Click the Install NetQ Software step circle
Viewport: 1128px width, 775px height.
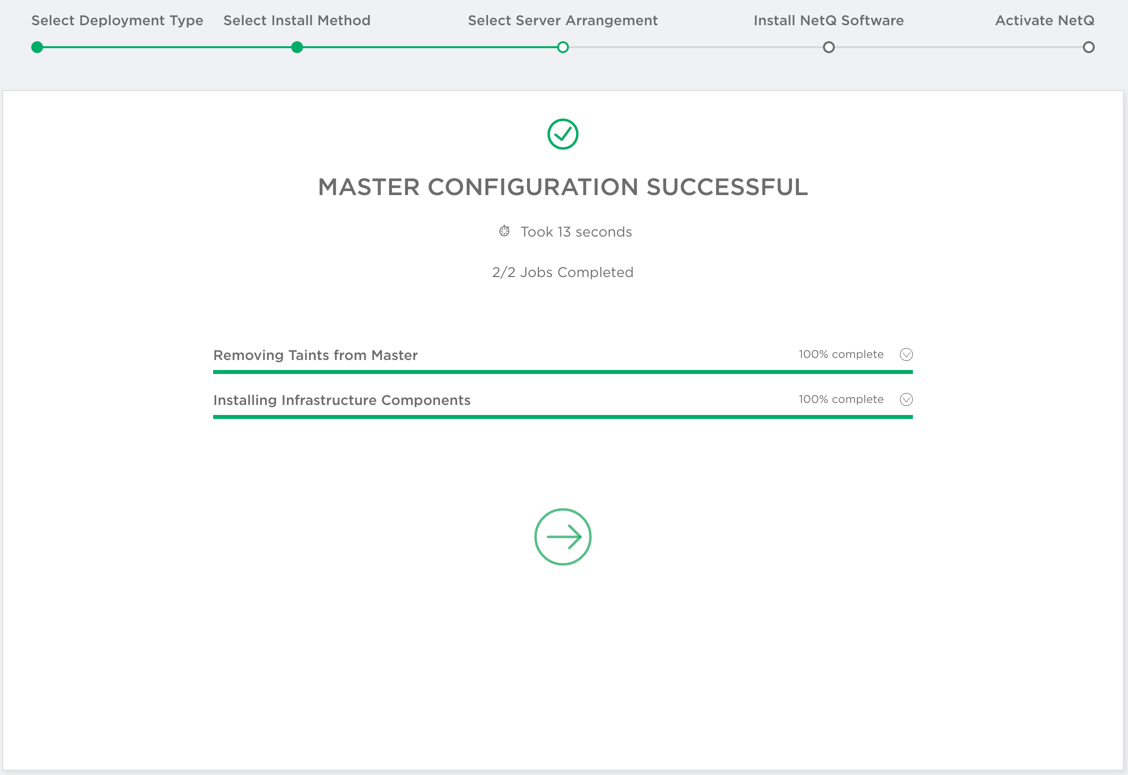[828, 47]
